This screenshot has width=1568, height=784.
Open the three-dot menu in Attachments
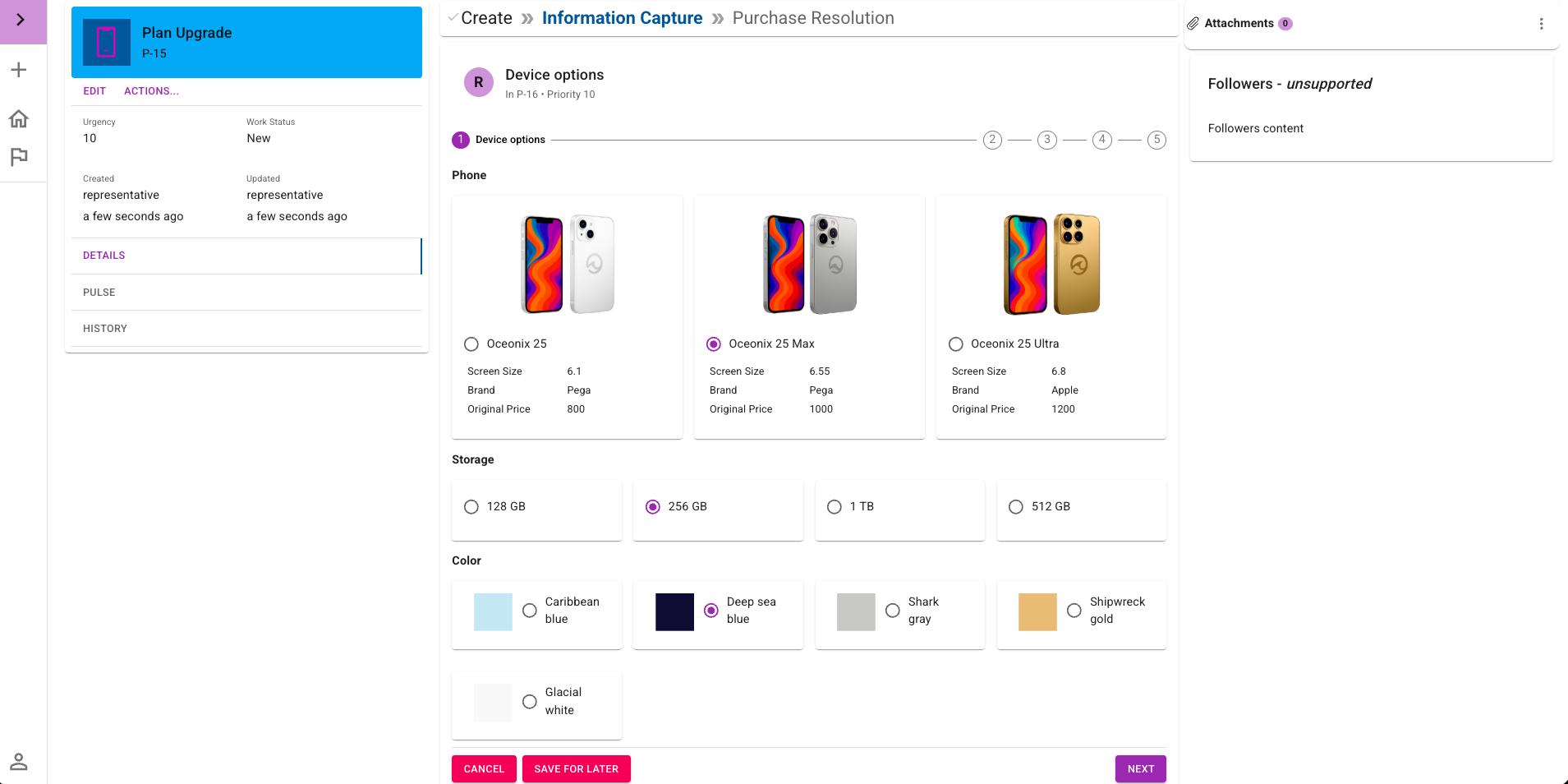point(1541,24)
